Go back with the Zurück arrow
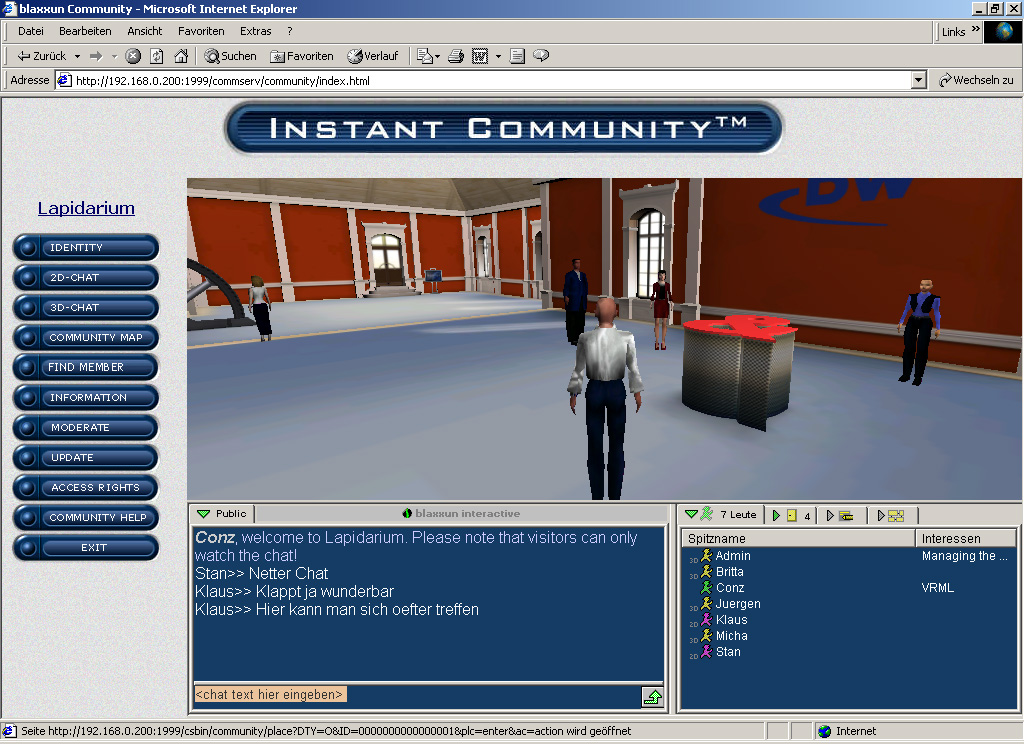Viewport: 1024px width, 744px height. (42, 56)
